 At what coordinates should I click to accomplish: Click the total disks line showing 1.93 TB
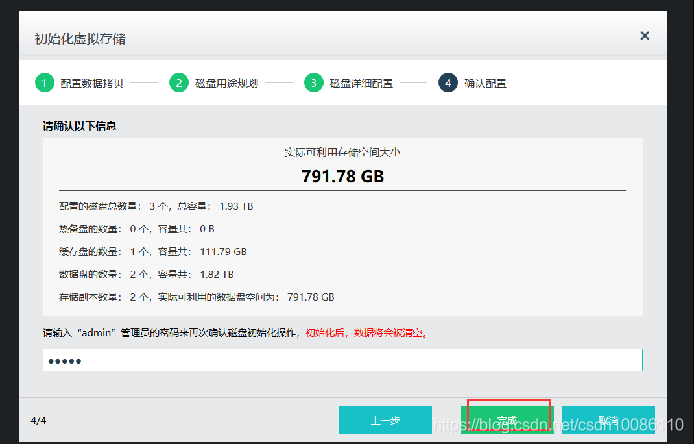[x=156, y=206]
